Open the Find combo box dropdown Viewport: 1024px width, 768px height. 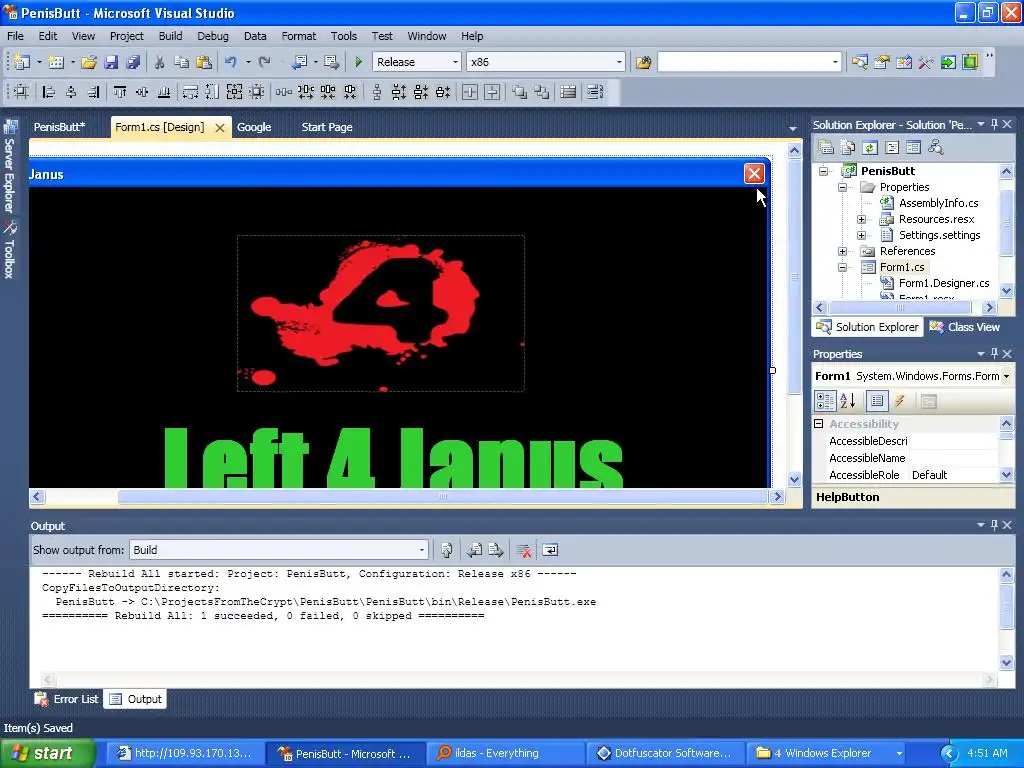835,62
